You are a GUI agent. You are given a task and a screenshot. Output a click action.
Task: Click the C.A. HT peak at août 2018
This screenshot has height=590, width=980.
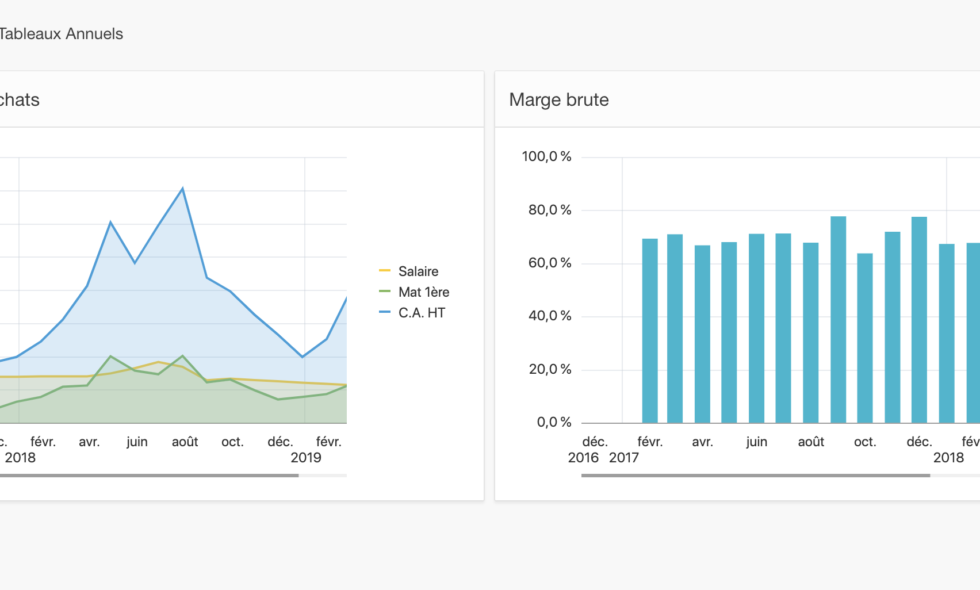(x=182, y=188)
